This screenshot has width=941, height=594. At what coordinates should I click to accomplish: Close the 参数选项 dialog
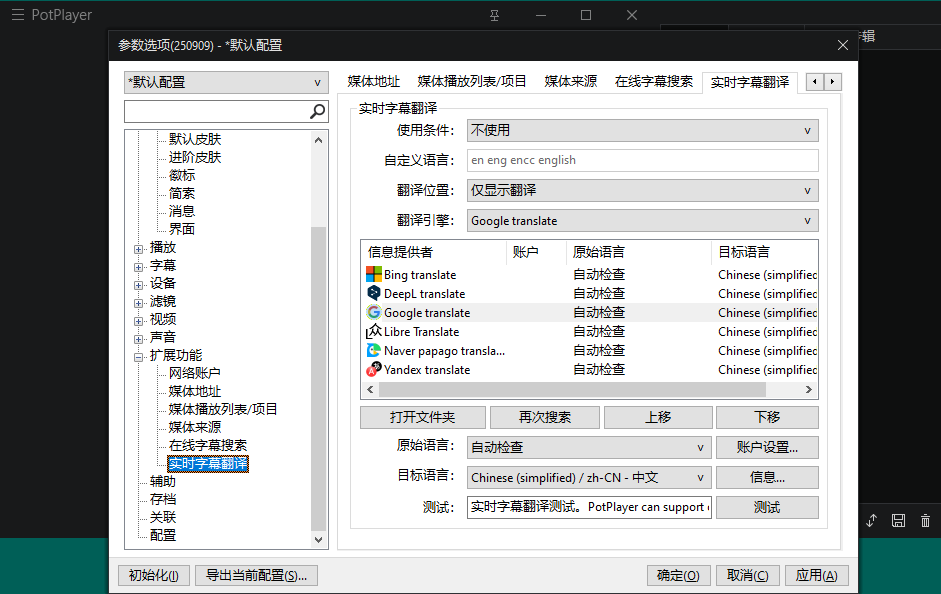click(843, 45)
